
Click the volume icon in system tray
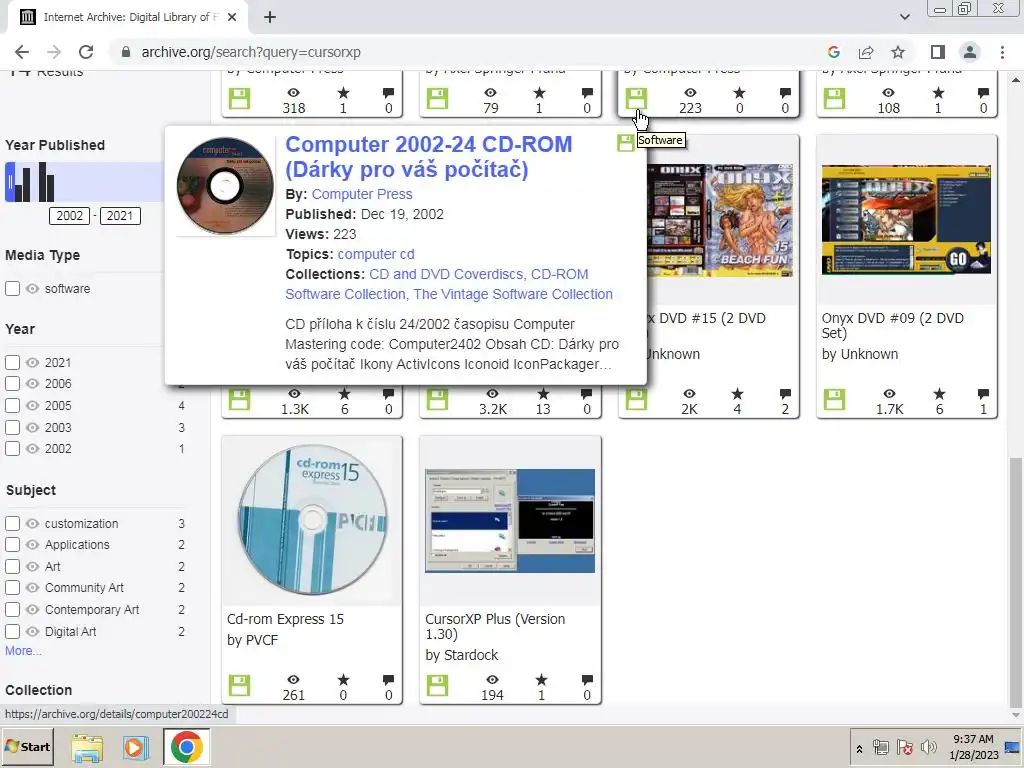pos(928,747)
